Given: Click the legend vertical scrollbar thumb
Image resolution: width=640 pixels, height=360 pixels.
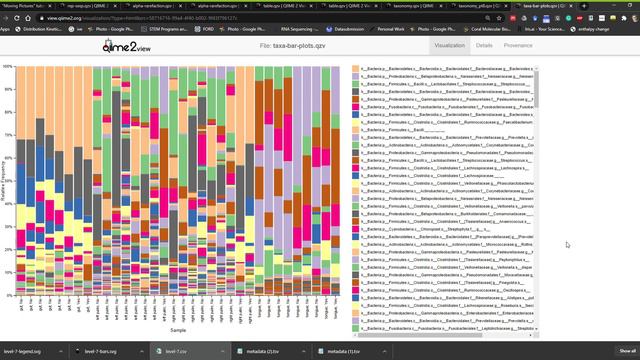Looking at the screenshot, I should tap(536, 90).
